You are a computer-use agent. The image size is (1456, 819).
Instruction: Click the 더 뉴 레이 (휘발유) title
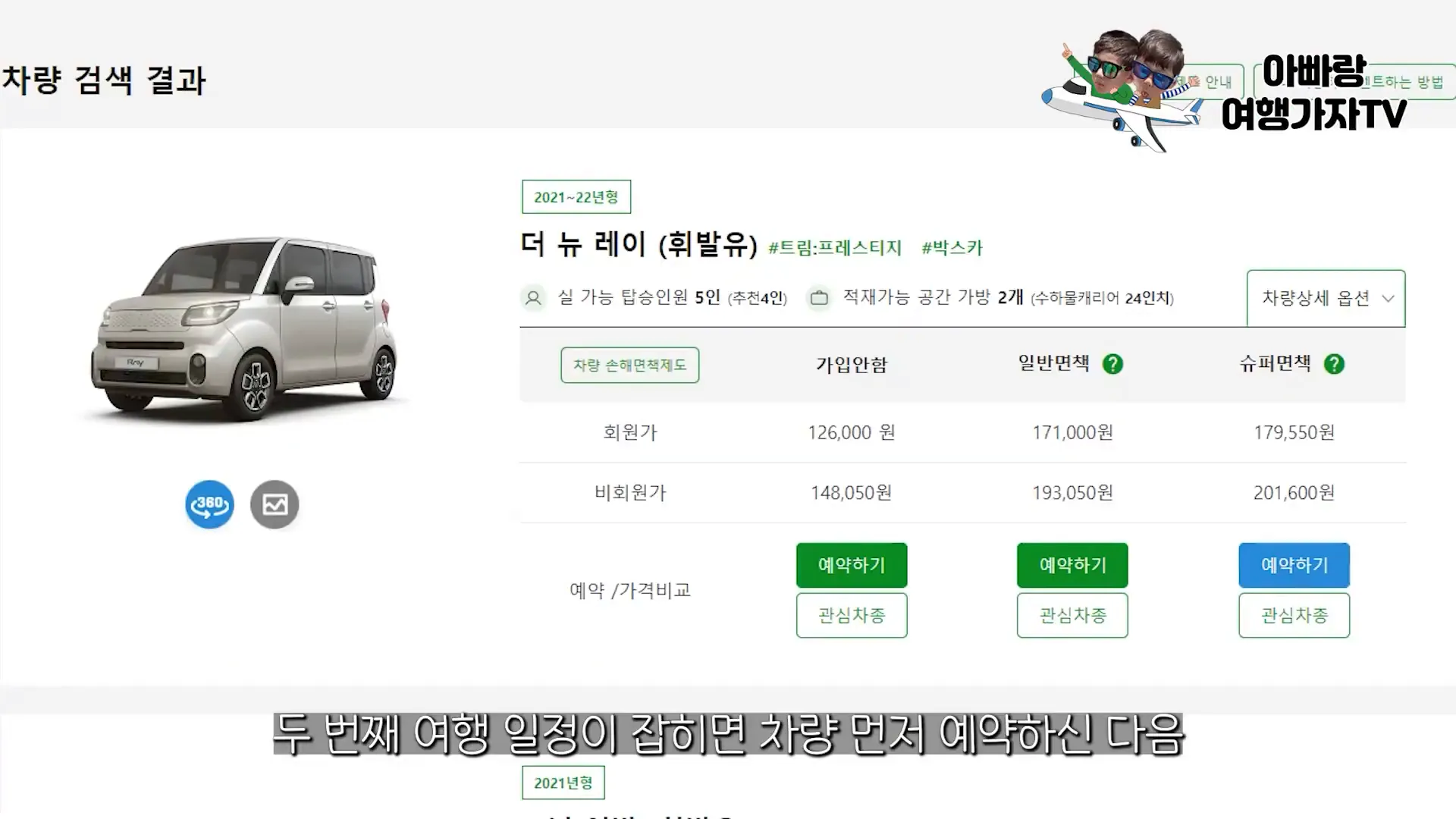[x=639, y=245]
